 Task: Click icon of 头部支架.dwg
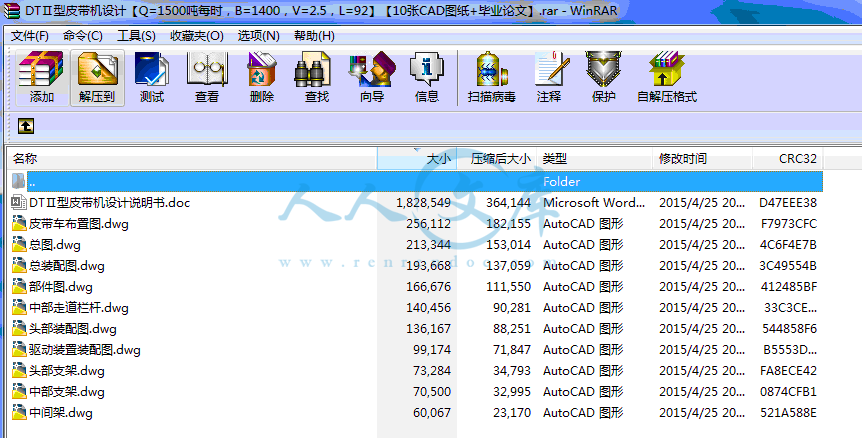coord(19,370)
